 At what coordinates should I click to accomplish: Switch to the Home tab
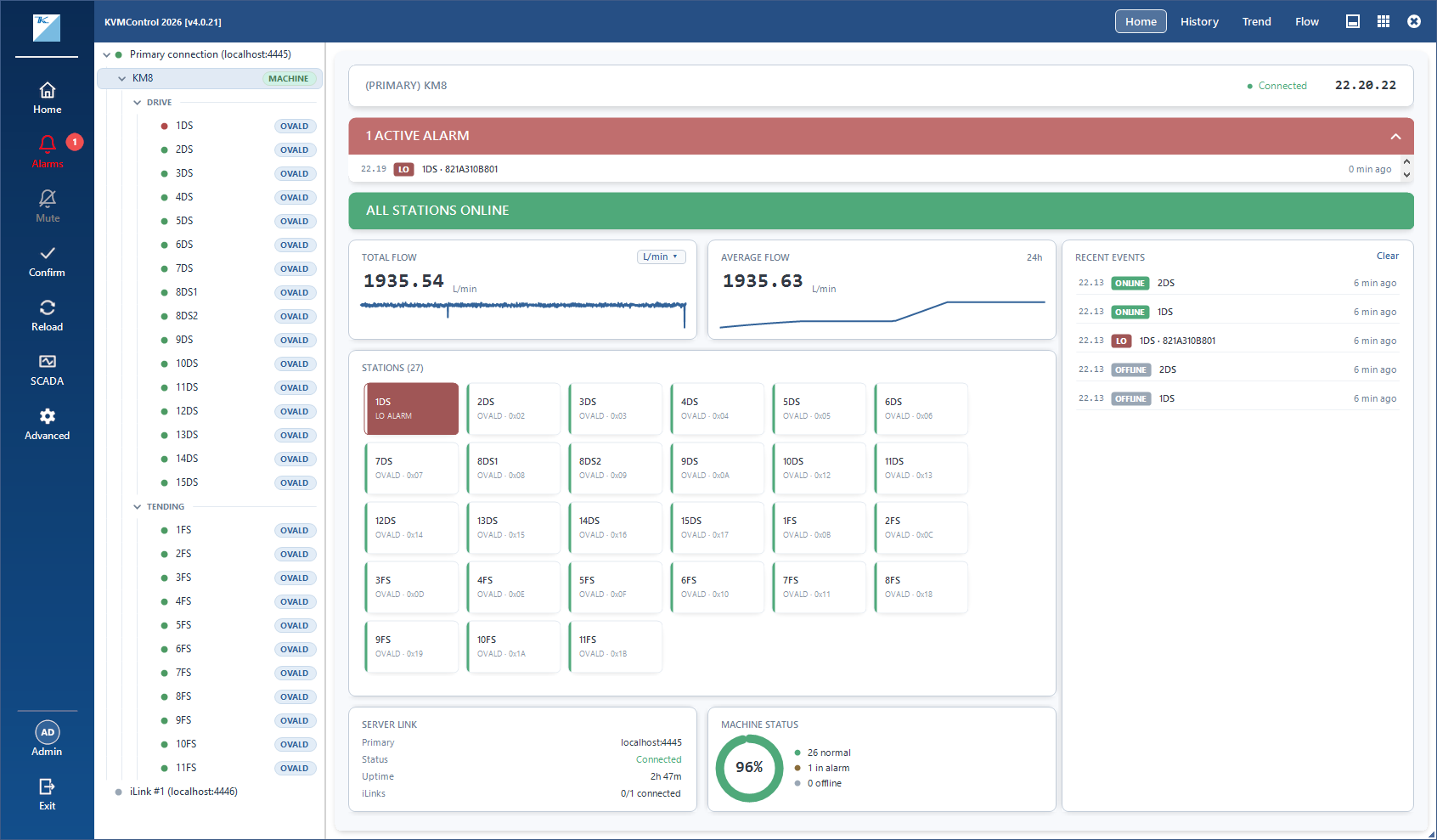[x=1141, y=21]
